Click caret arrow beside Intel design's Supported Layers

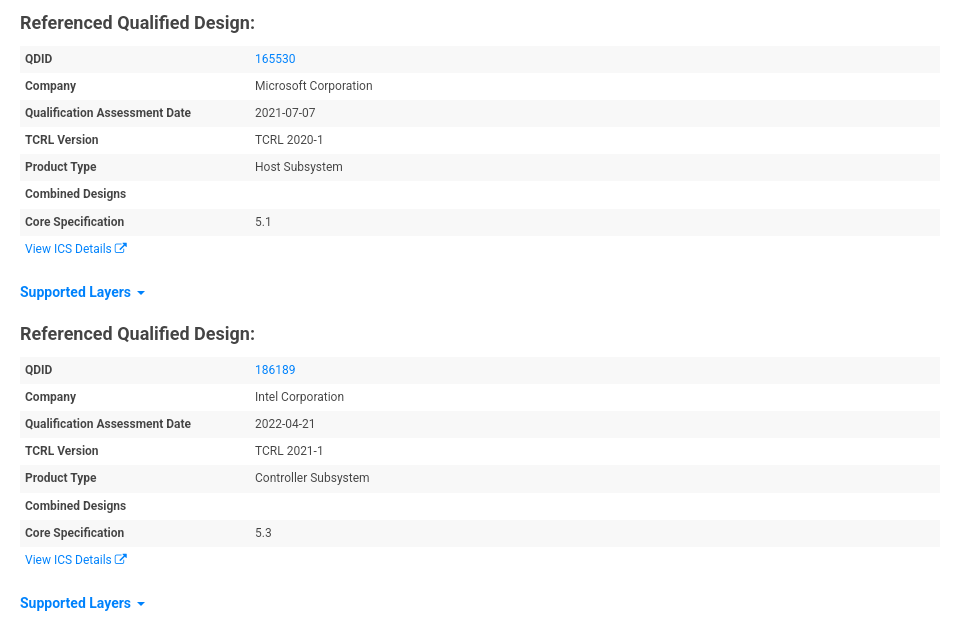[141, 604]
